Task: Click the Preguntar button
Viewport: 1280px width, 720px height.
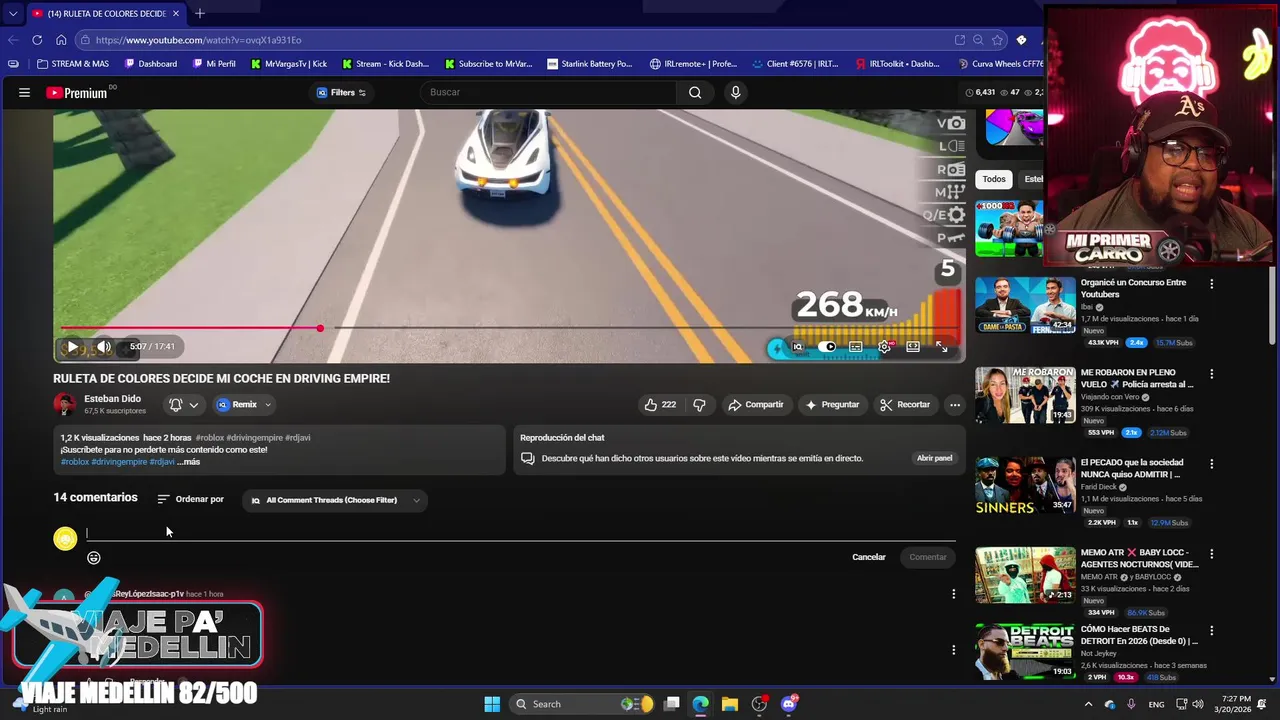Action: [832, 405]
